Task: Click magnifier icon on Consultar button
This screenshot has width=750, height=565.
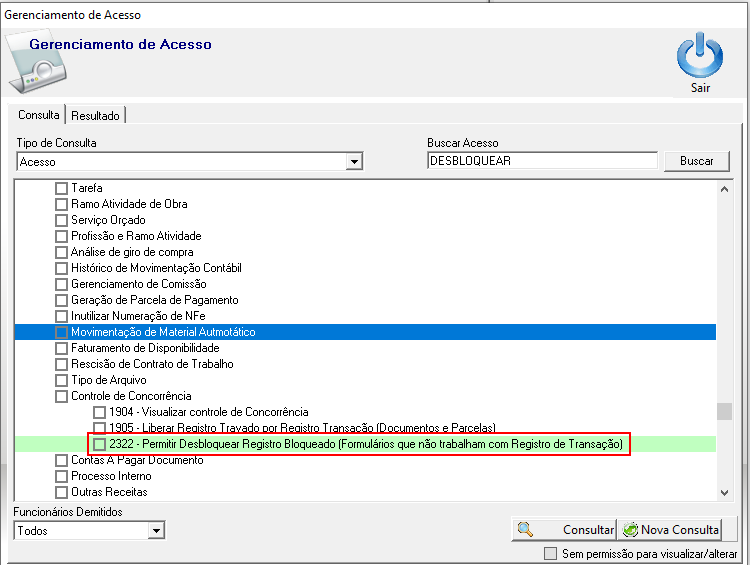Action: pyautogui.click(x=525, y=530)
